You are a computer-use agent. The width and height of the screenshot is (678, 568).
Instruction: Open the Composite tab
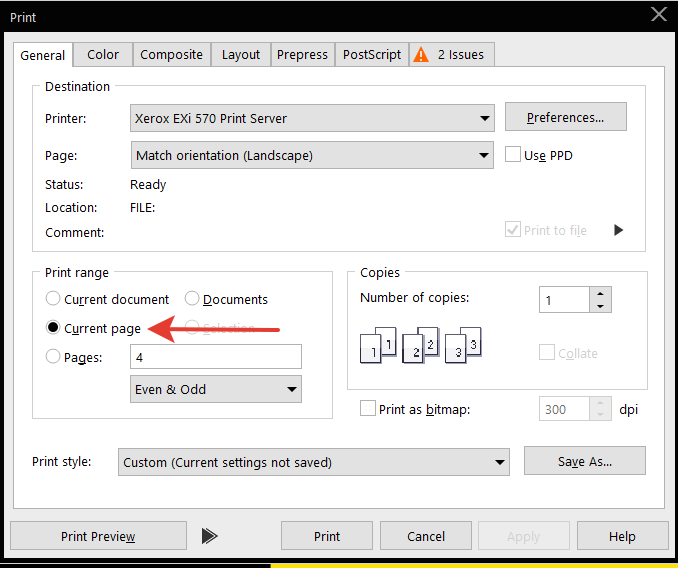172,54
